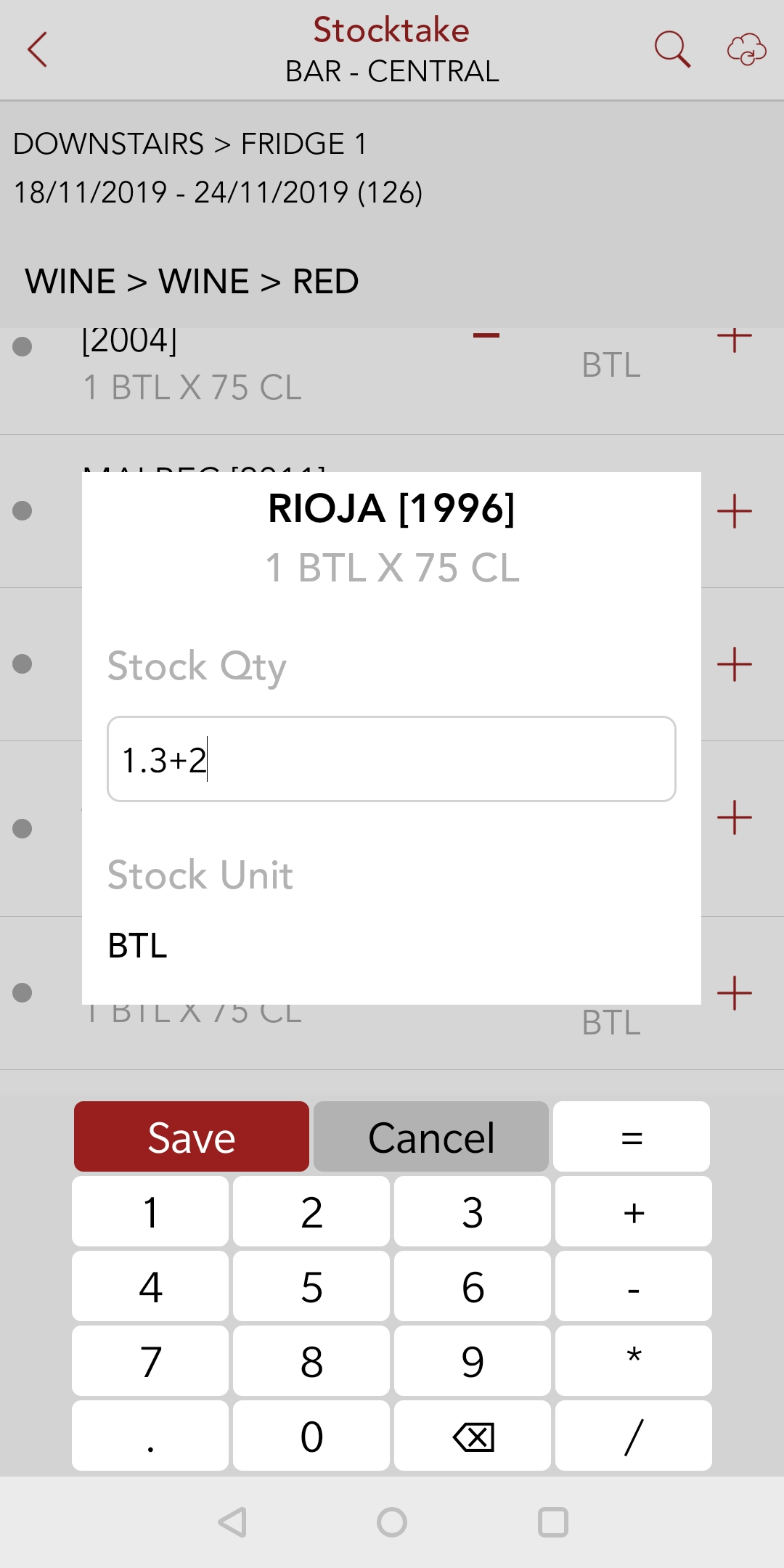Focus the Stock Qty input field
784x1568 pixels.
click(391, 759)
